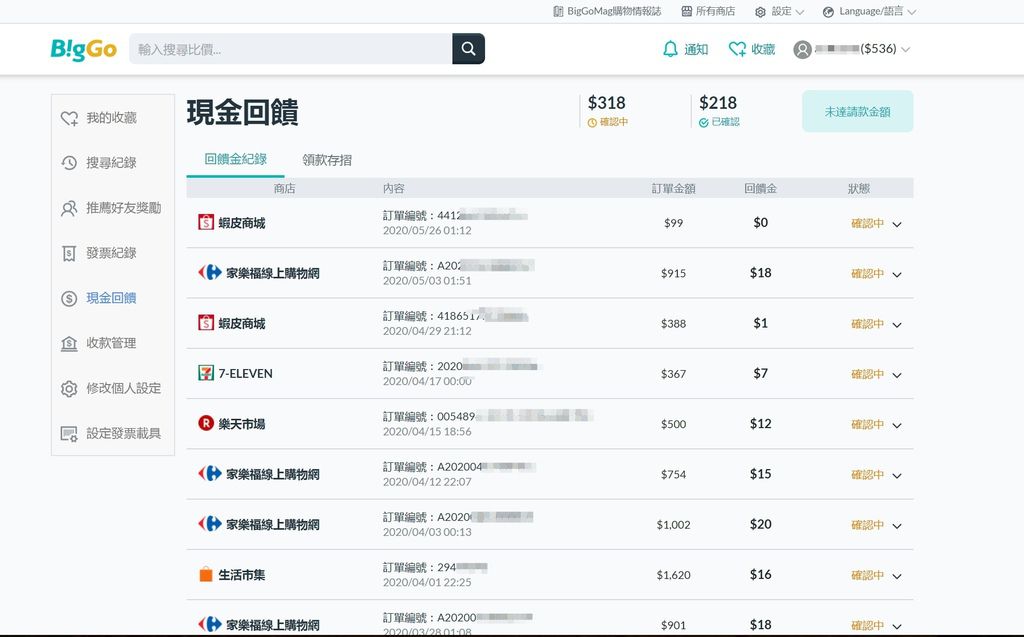The height and width of the screenshot is (637, 1024).
Task: Open 收款管理 in sidebar
Action: tap(112, 343)
